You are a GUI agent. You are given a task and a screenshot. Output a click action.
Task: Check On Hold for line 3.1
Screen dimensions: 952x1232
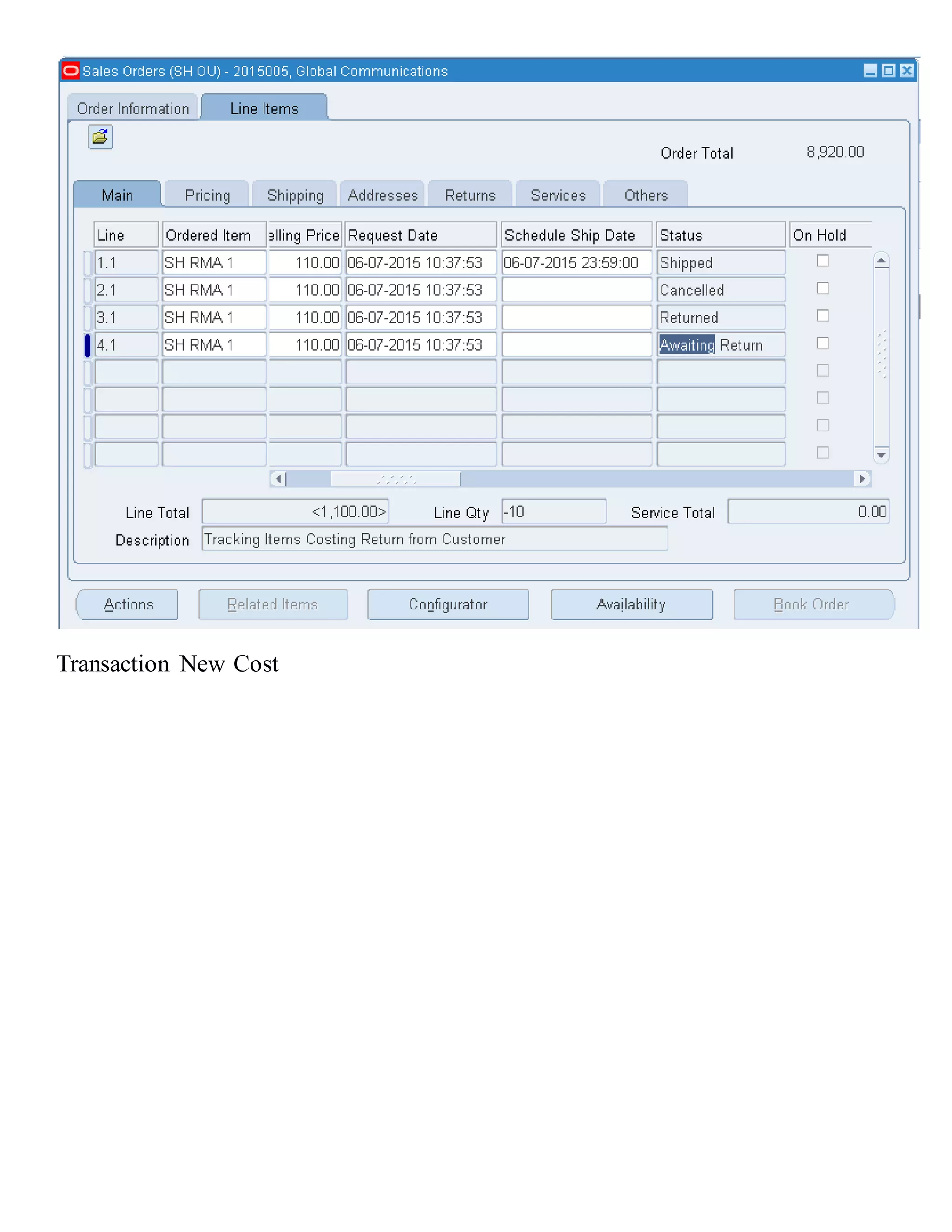click(823, 315)
